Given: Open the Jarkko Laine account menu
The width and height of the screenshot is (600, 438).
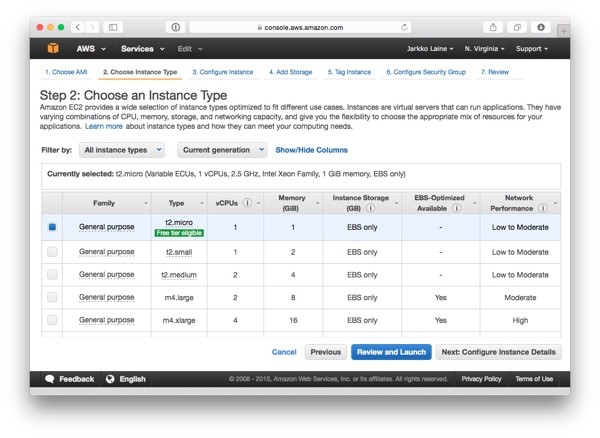Looking at the screenshot, I should (x=430, y=49).
